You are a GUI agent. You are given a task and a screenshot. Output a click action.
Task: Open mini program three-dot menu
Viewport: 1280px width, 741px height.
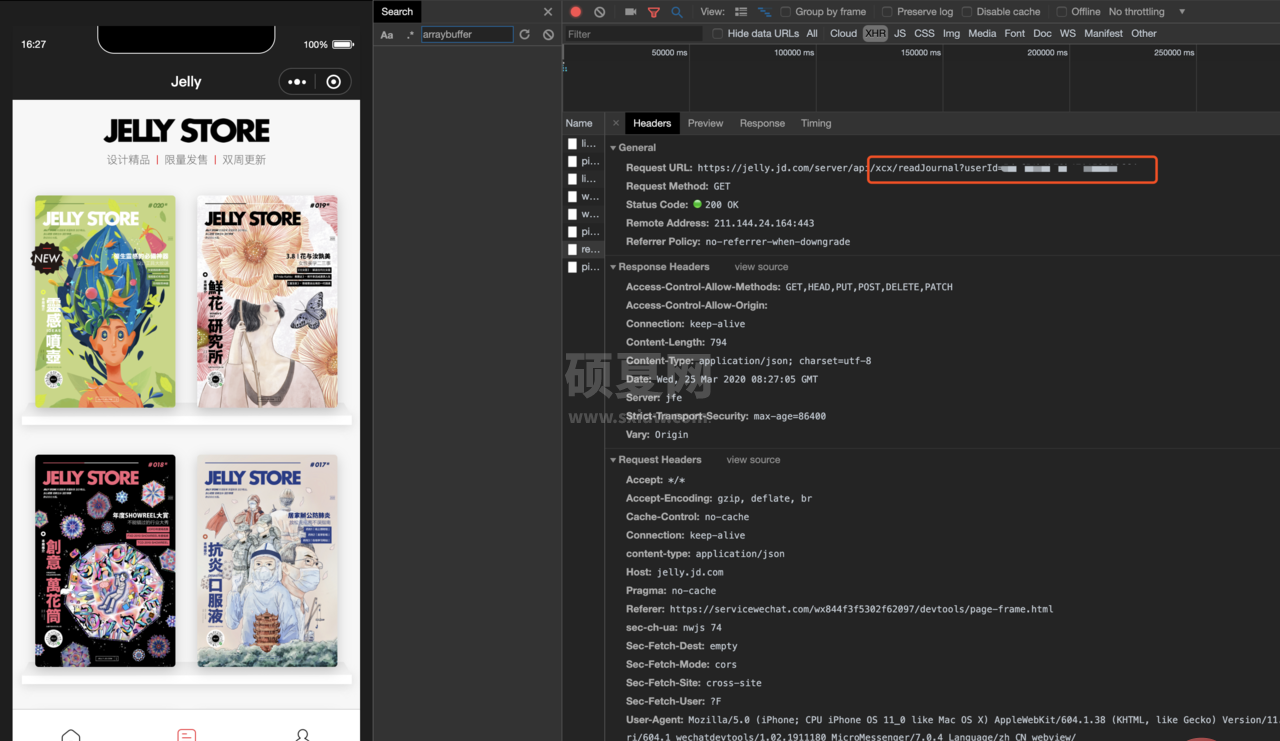coord(297,82)
